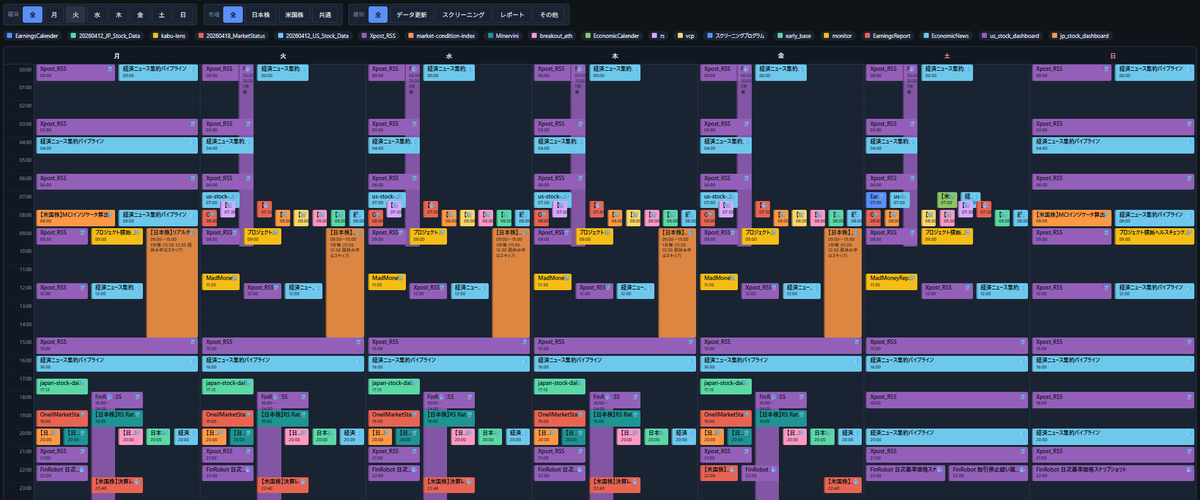Click the icon on Sunday 15:00 Xpost_RSS card
Viewport: 1200px width, 500px height.
[1189, 342]
